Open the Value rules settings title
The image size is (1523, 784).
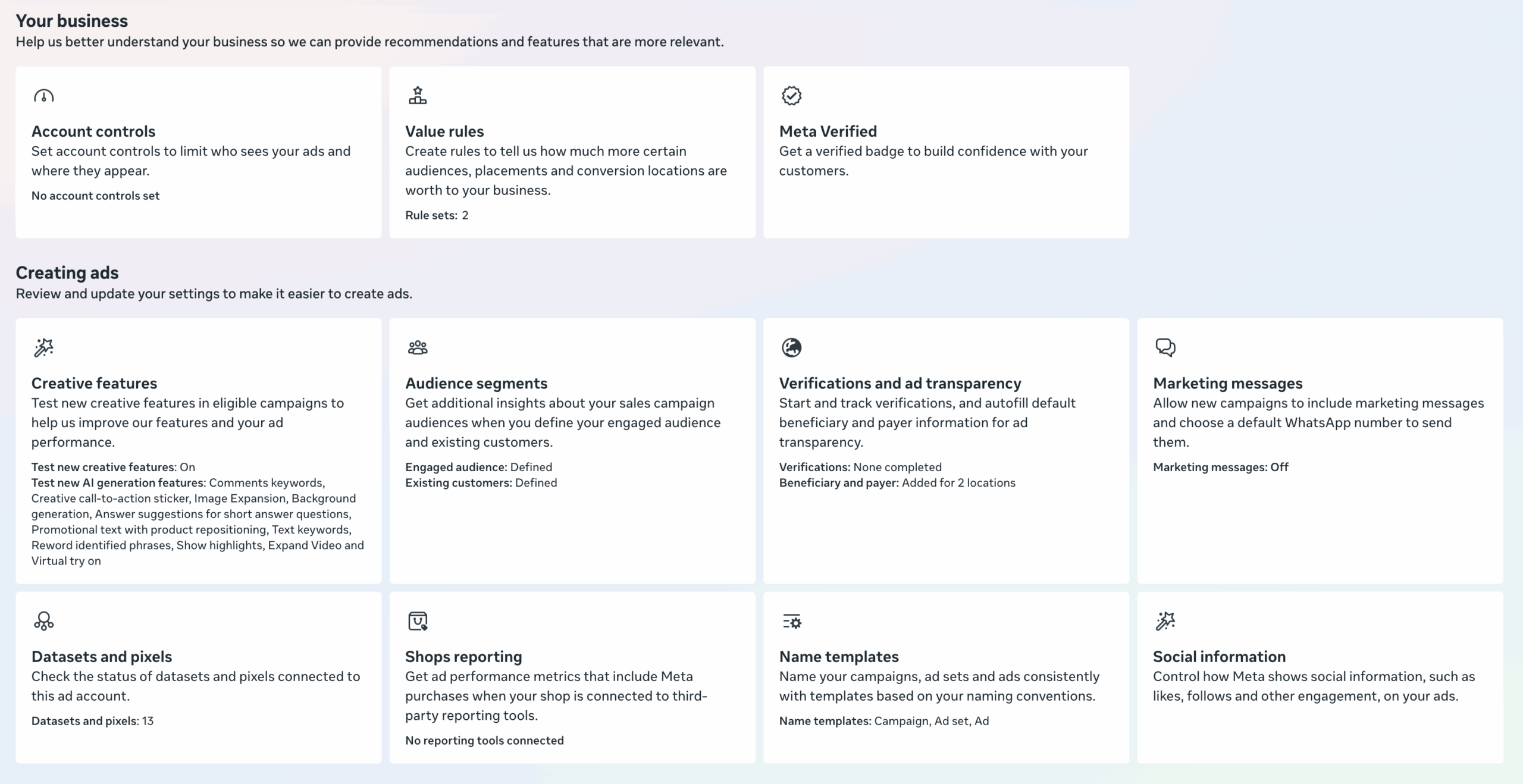point(444,131)
